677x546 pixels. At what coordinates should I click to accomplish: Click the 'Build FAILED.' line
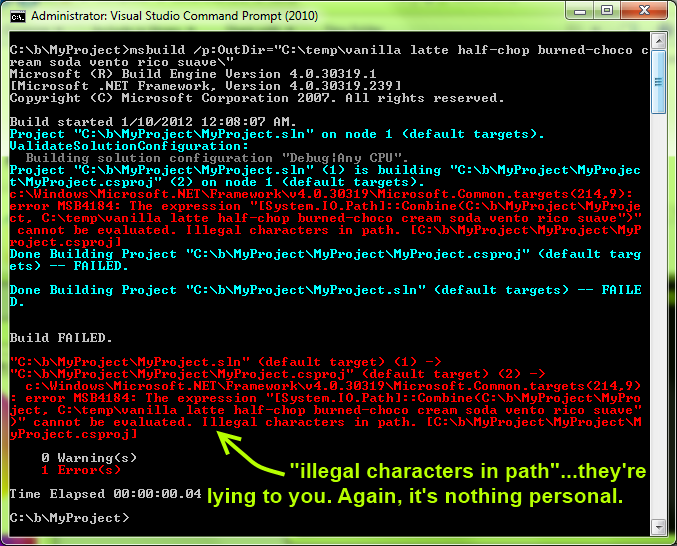(61, 338)
